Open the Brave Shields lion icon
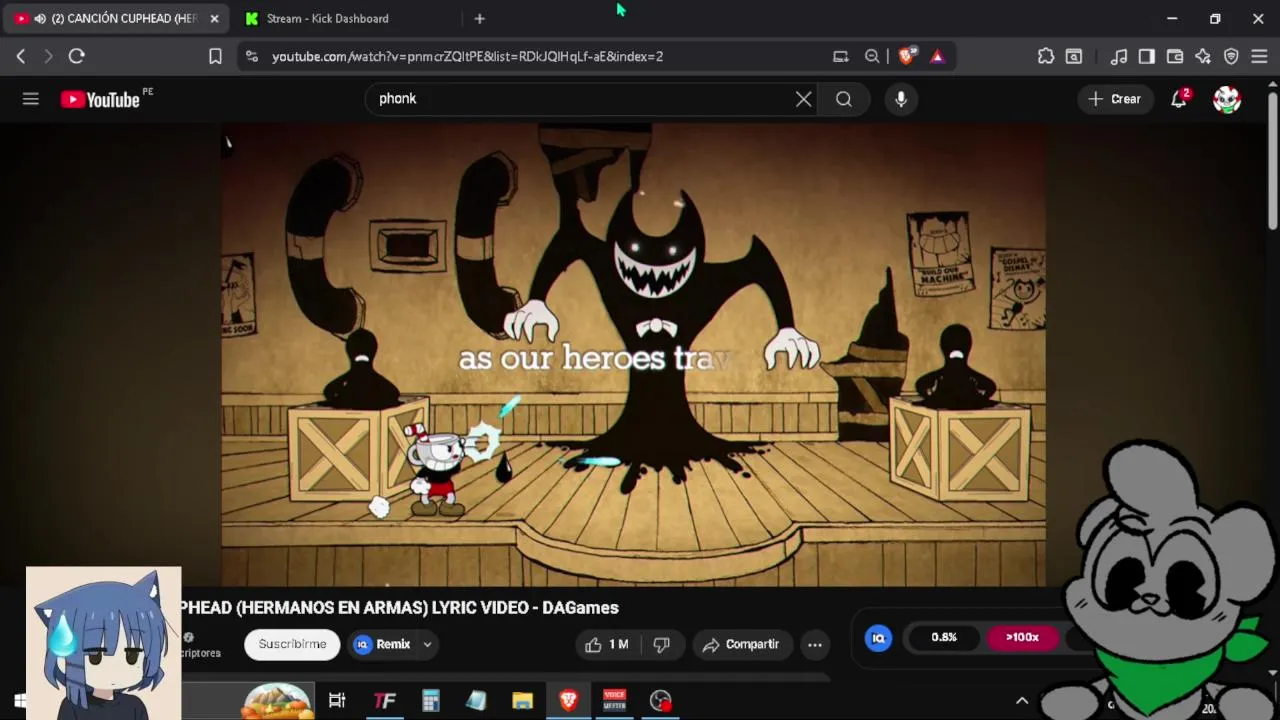 [906, 57]
